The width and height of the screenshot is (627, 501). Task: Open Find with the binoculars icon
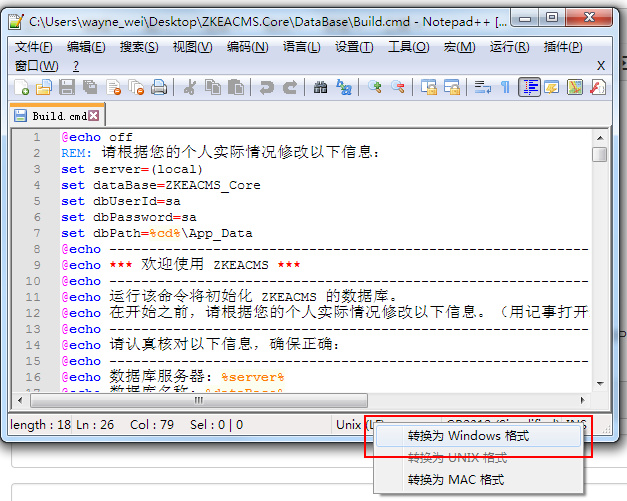coord(320,87)
